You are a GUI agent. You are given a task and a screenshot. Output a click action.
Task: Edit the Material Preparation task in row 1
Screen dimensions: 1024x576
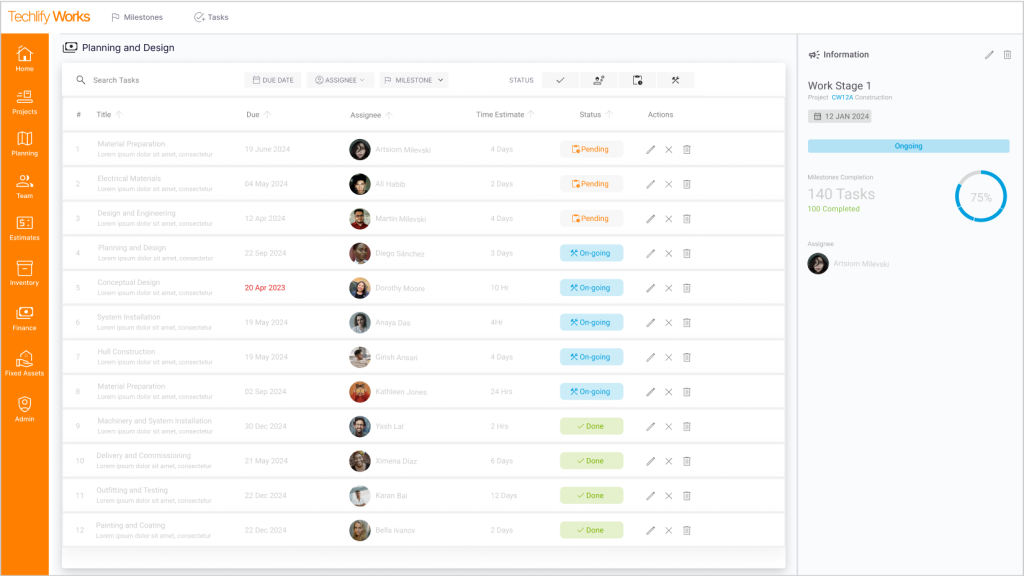pyautogui.click(x=651, y=150)
